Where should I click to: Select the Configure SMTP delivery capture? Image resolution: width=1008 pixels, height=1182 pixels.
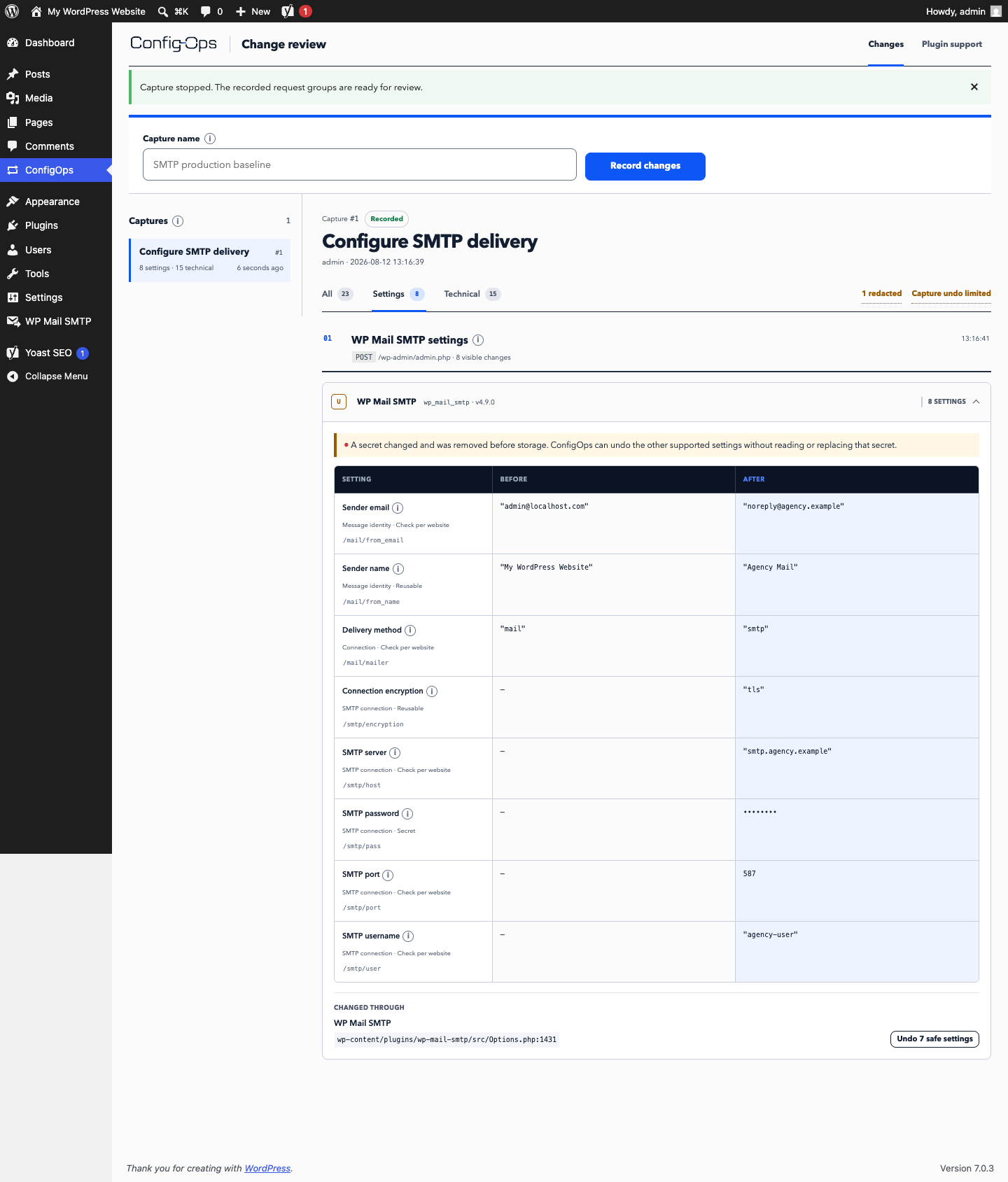210,260
